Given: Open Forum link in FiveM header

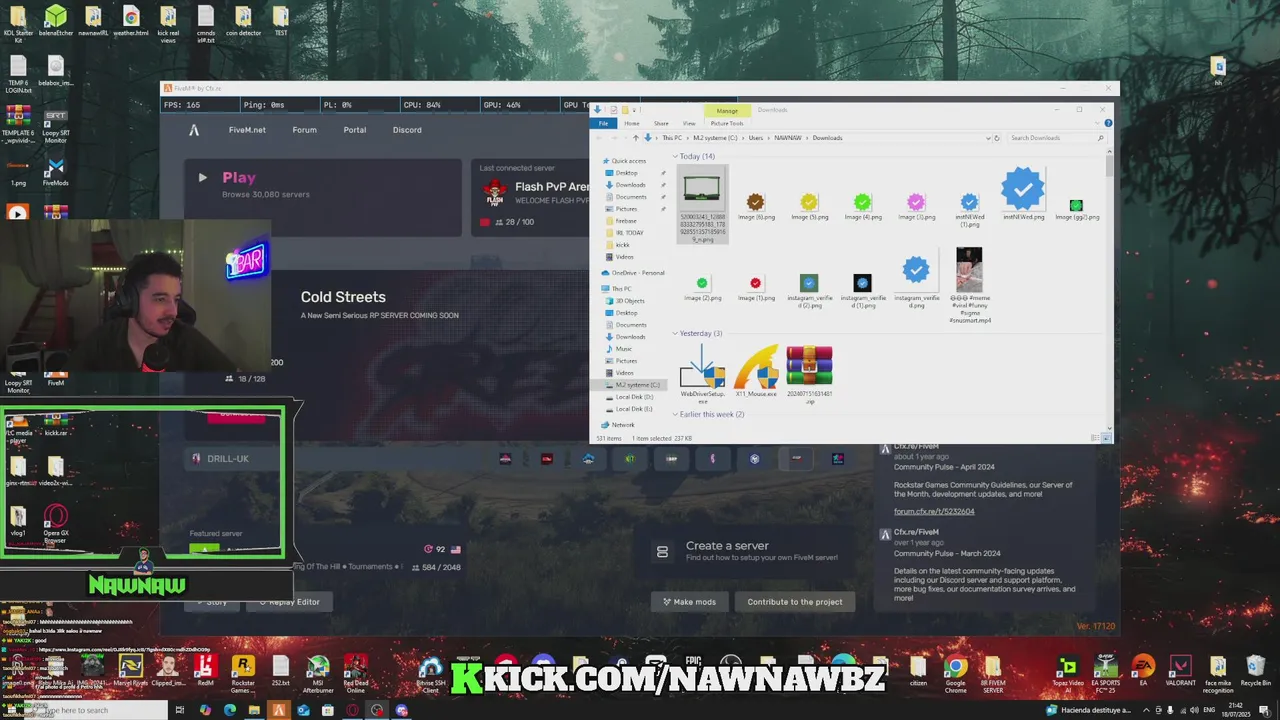Looking at the screenshot, I should (x=304, y=130).
